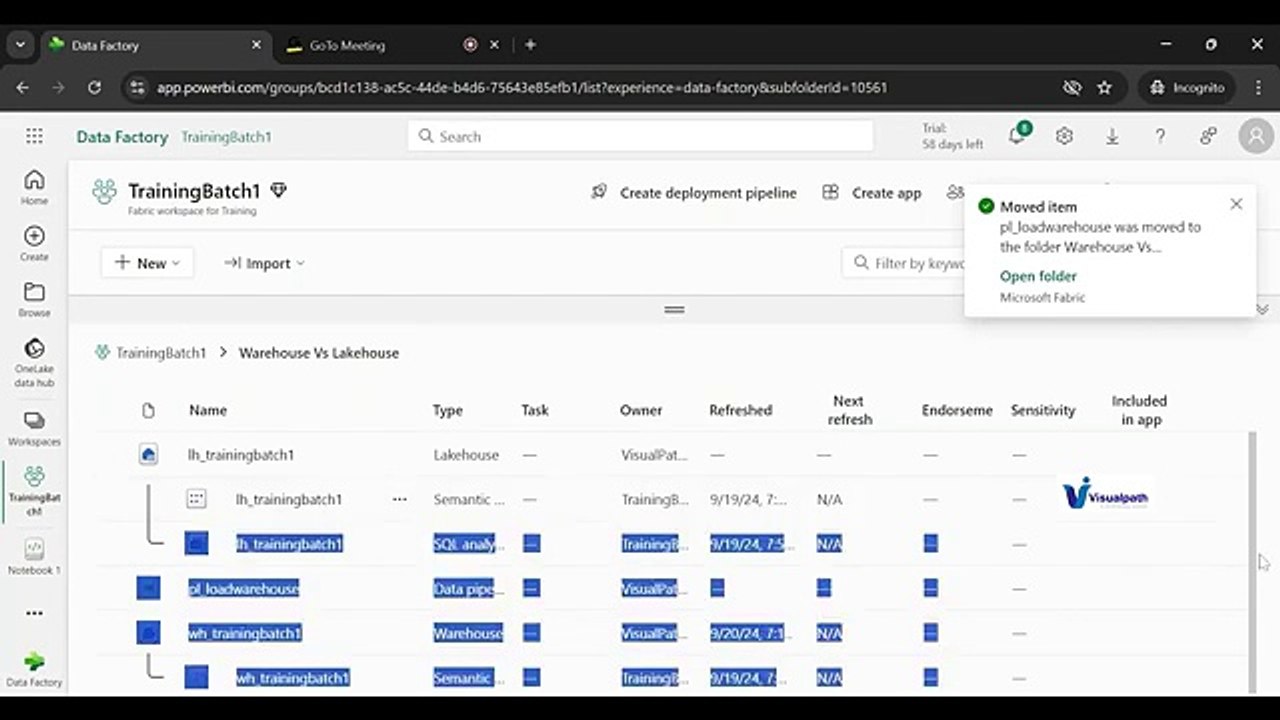Open the New dropdown
Image resolution: width=1280 pixels, height=720 pixels.
tap(147, 263)
